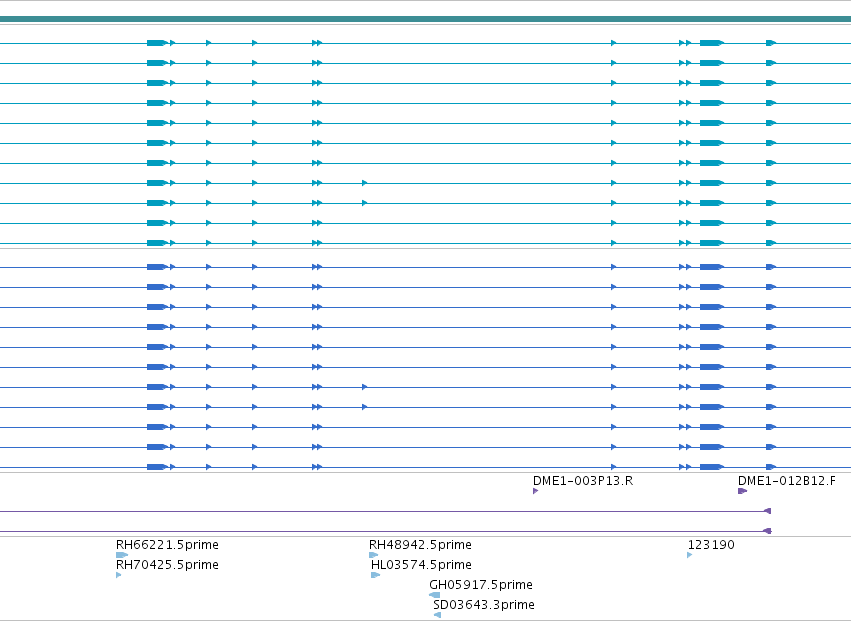Select the RH48942.5prime light-blue glyph

tap(373, 555)
